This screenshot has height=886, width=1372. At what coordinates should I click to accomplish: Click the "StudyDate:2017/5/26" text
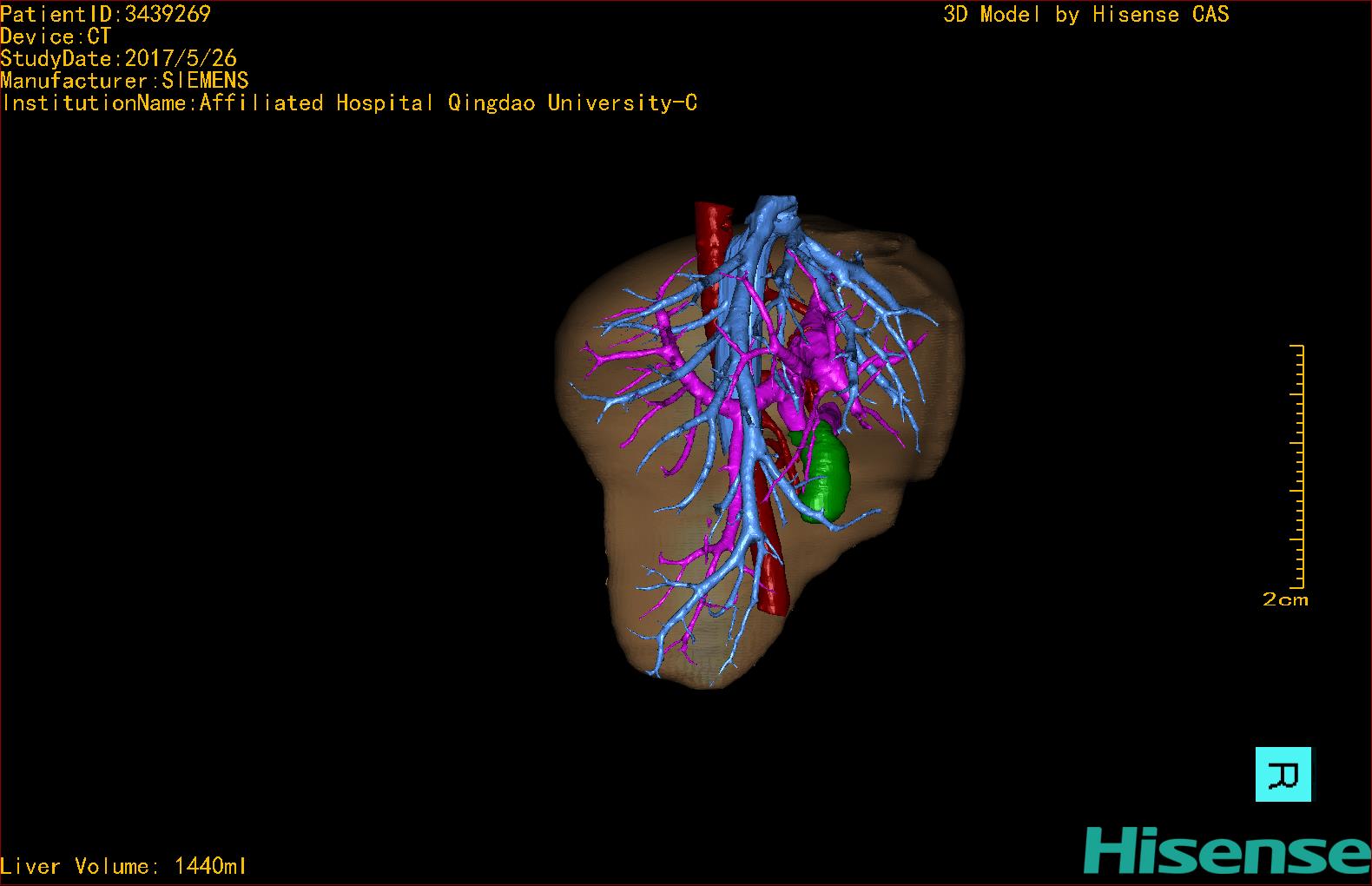(118, 58)
